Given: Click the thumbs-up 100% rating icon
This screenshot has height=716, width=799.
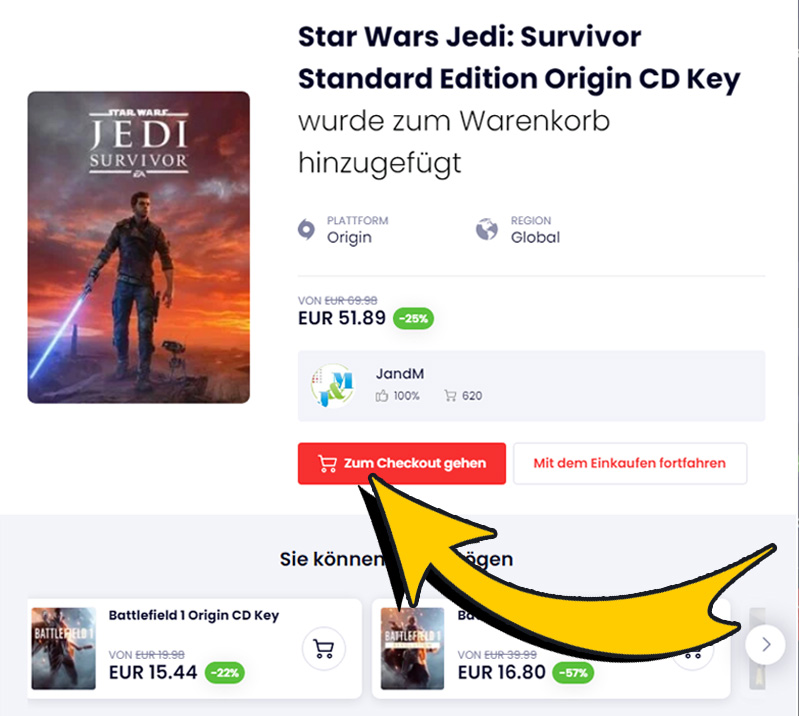Looking at the screenshot, I should point(382,395).
